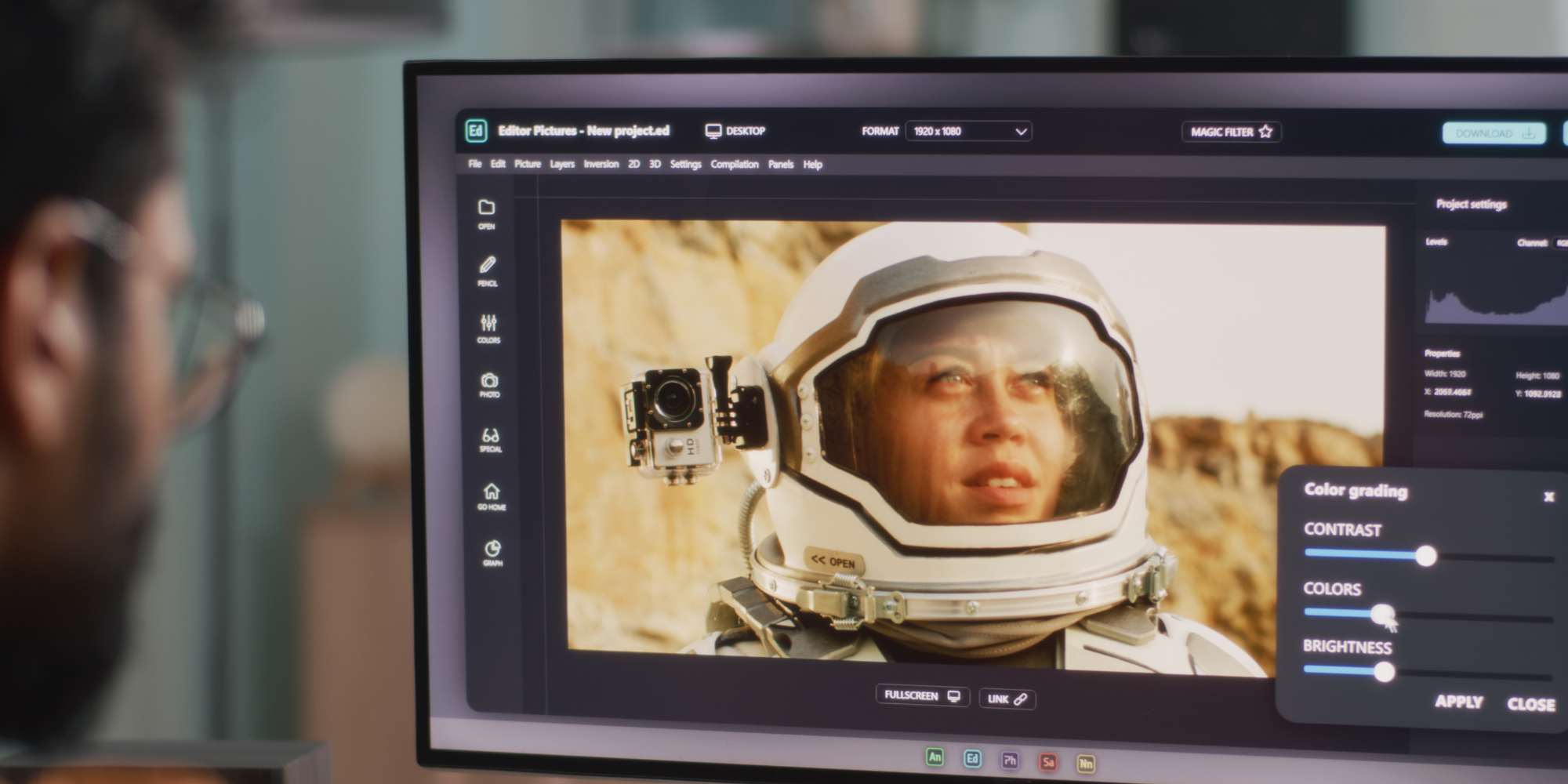Click the Contrast slider handle

[1426, 556]
